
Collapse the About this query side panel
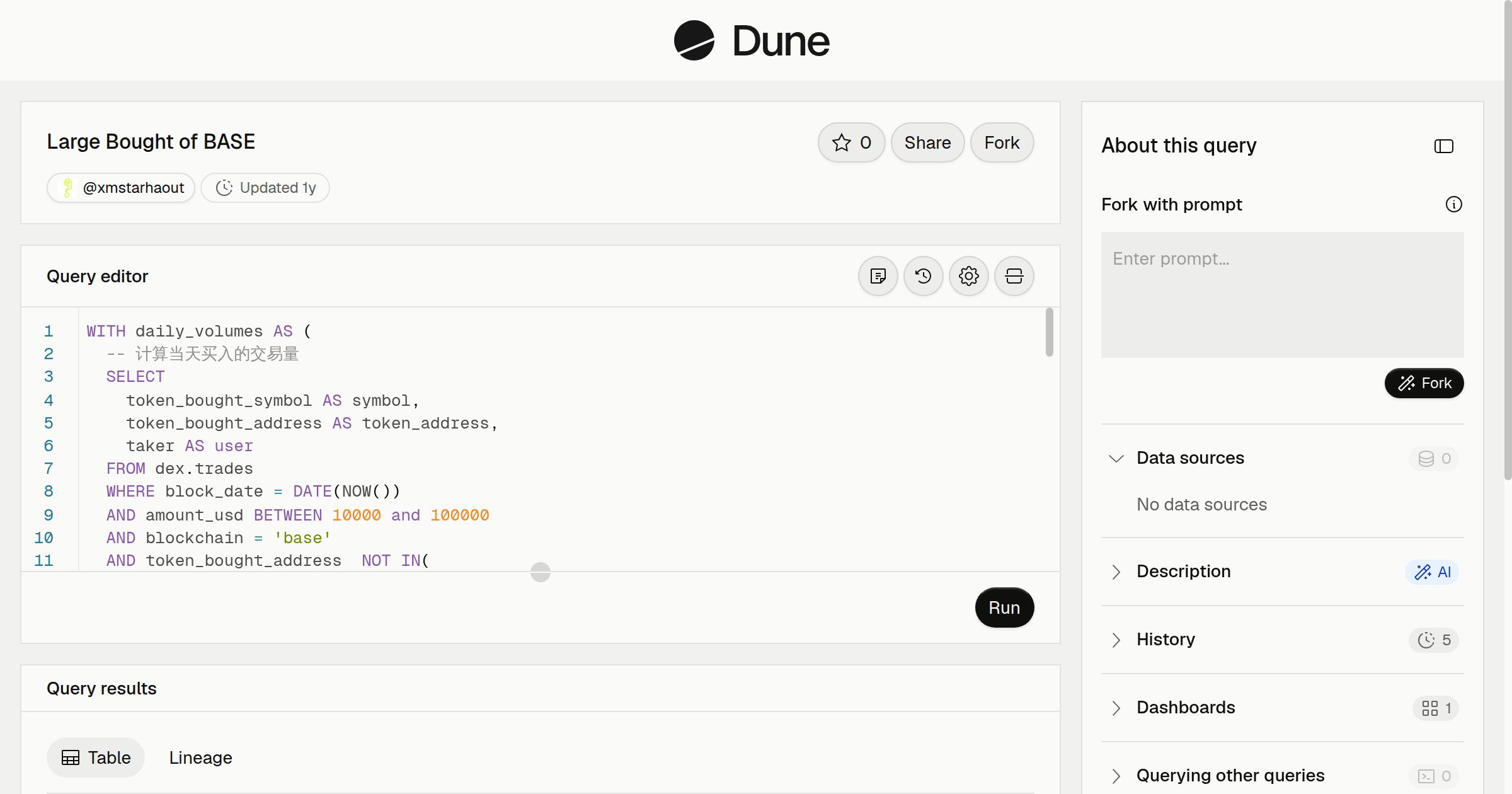pyautogui.click(x=1443, y=146)
